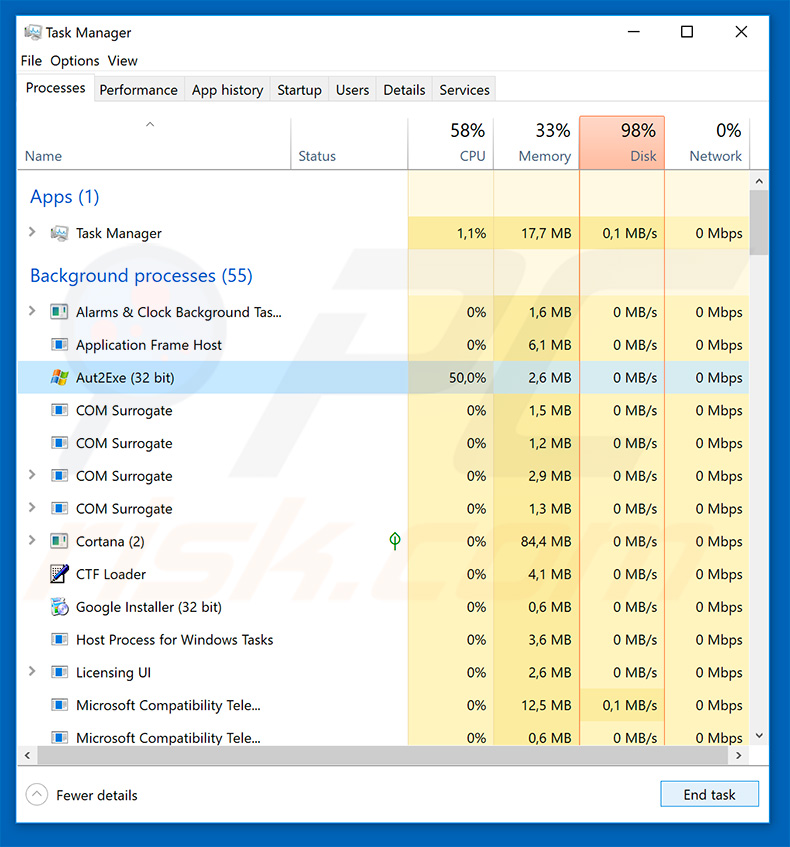The image size is (790, 847).
Task: Click the horizontal scrollbar right arrow
Action: 739,755
